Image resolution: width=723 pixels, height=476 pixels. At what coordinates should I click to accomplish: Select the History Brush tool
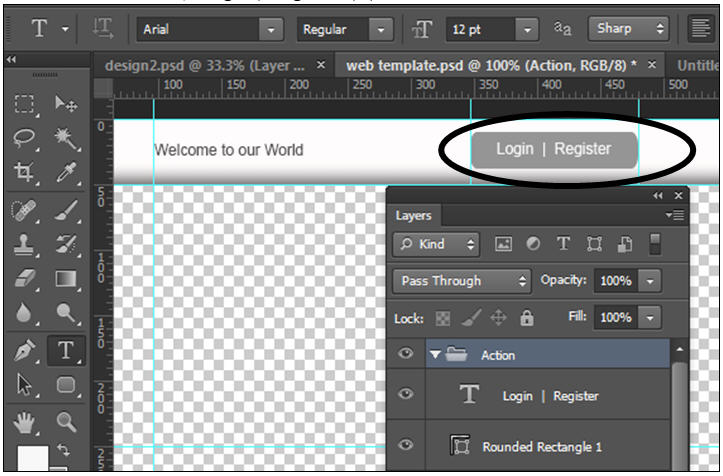click(66, 244)
